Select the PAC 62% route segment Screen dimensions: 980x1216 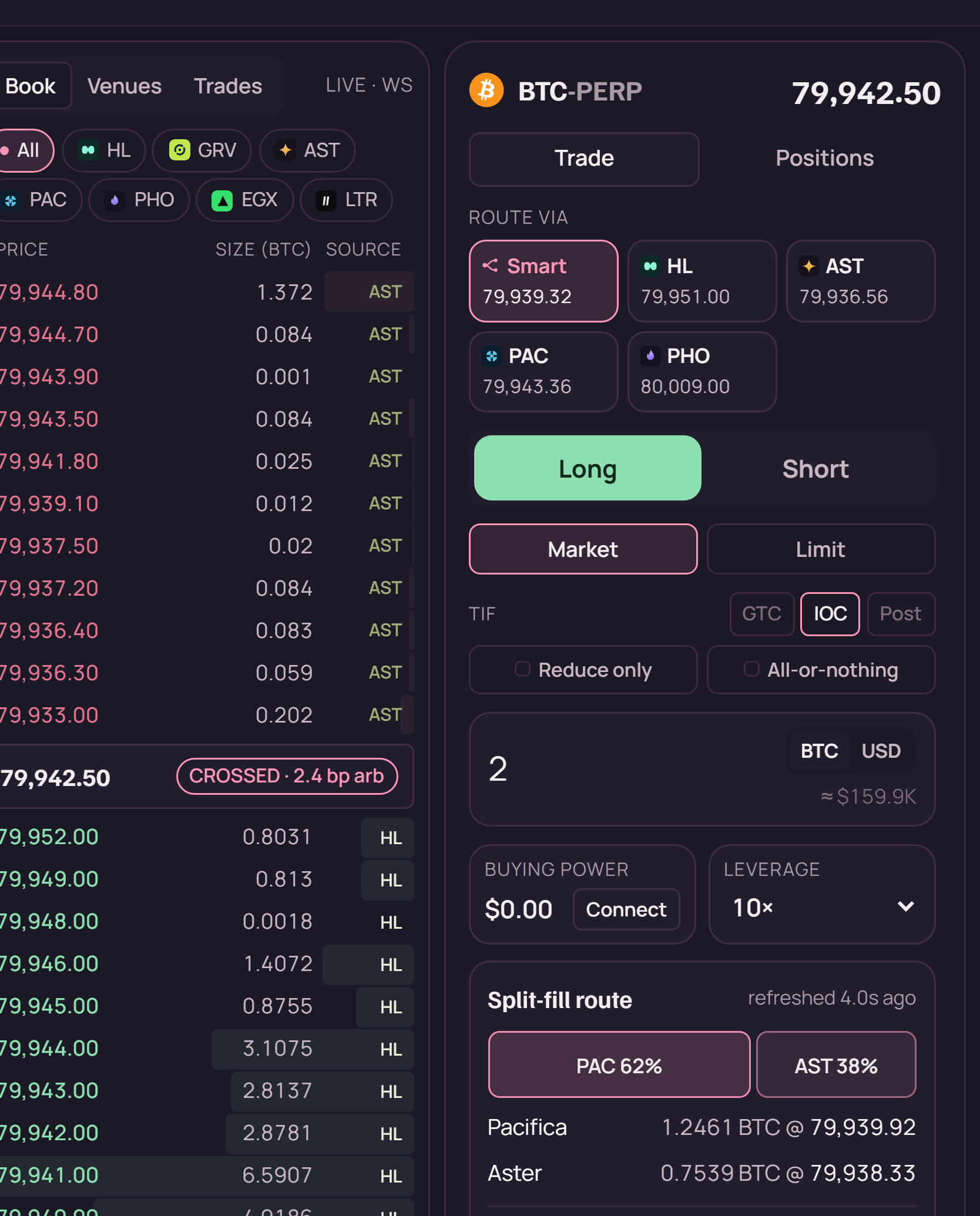point(619,1065)
